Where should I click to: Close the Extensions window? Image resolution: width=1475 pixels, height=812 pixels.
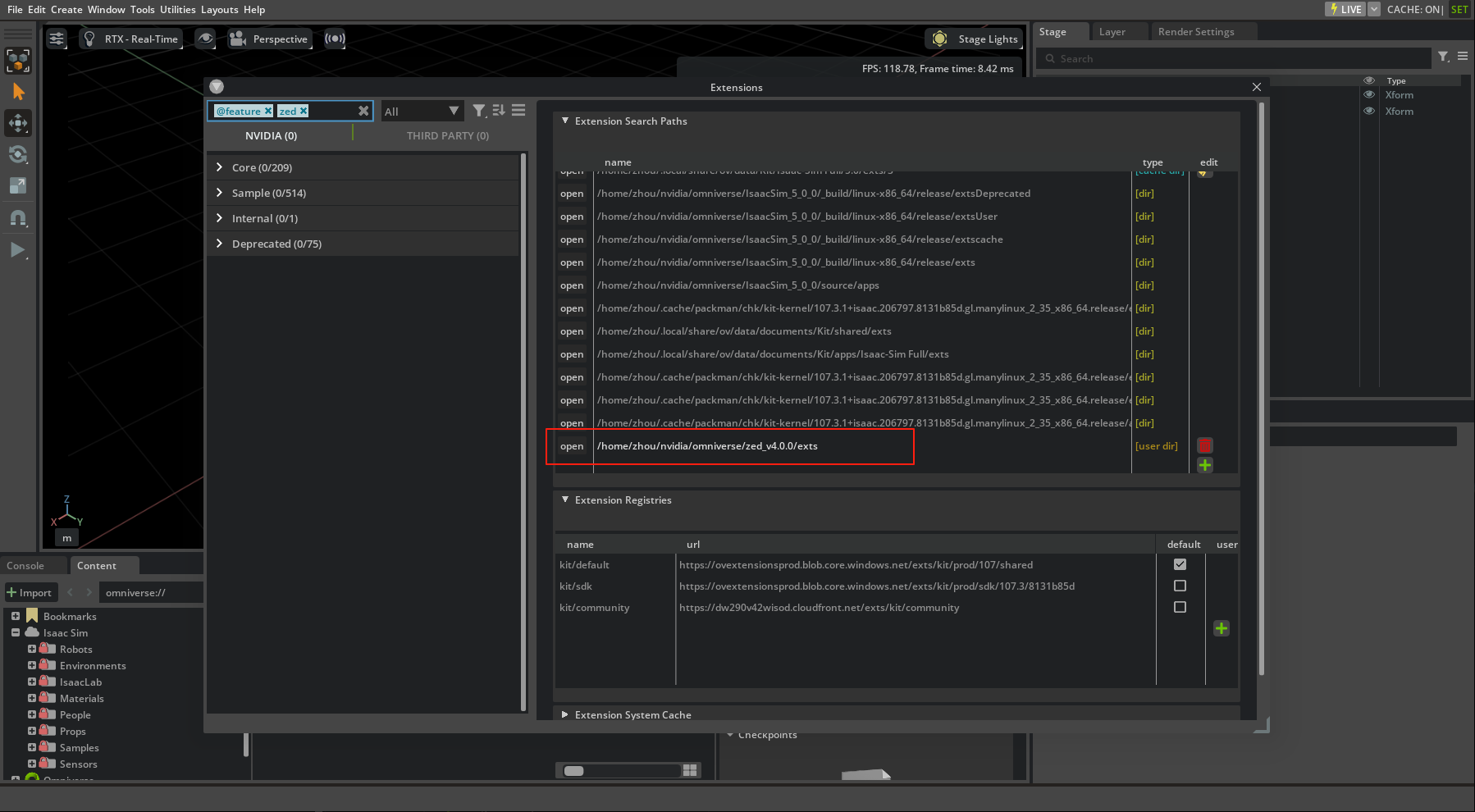pyautogui.click(x=1257, y=87)
